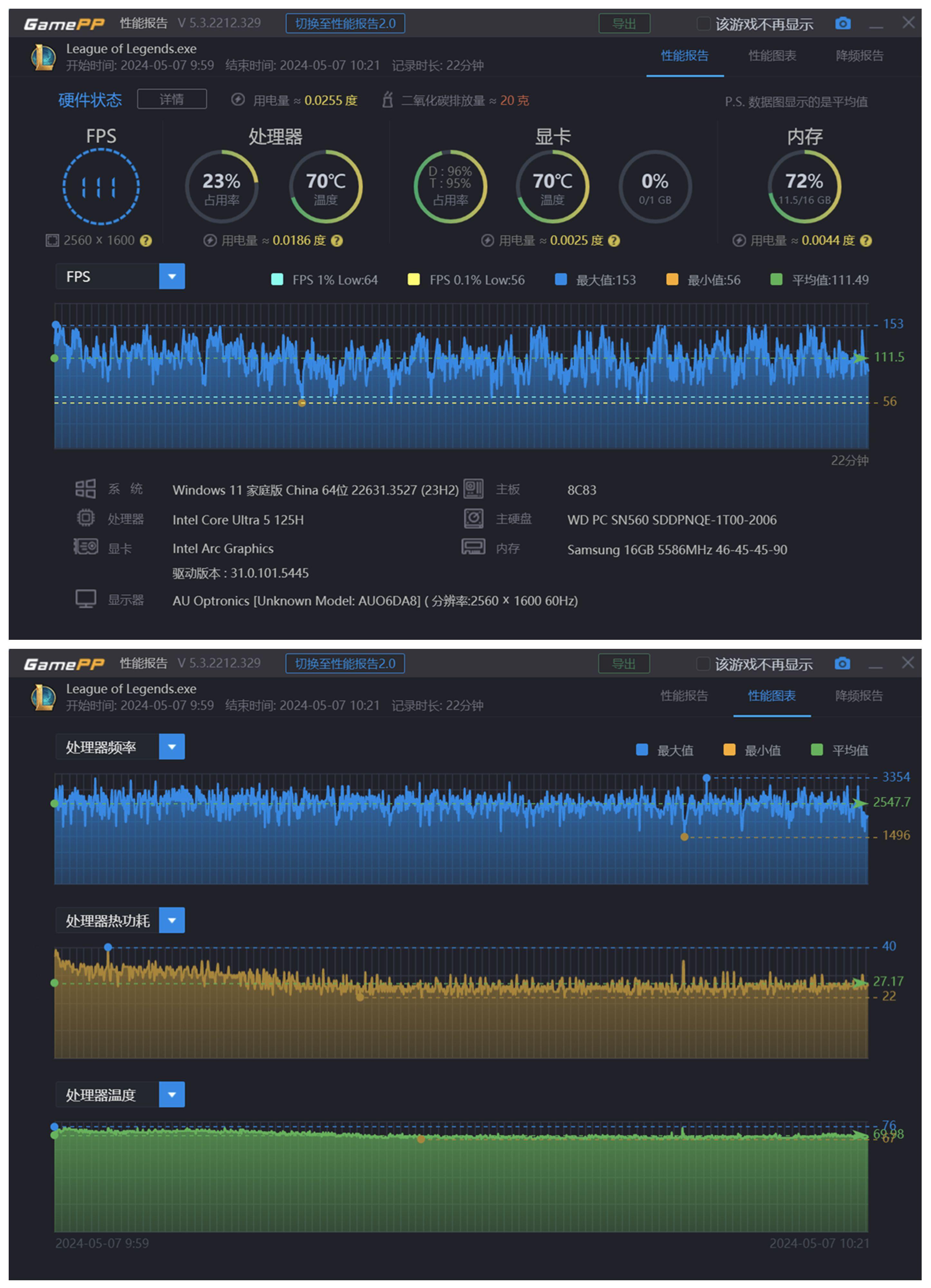Click the Intel Arc Graphics text
This screenshot has width=931, height=1288.
pyautogui.click(x=223, y=549)
